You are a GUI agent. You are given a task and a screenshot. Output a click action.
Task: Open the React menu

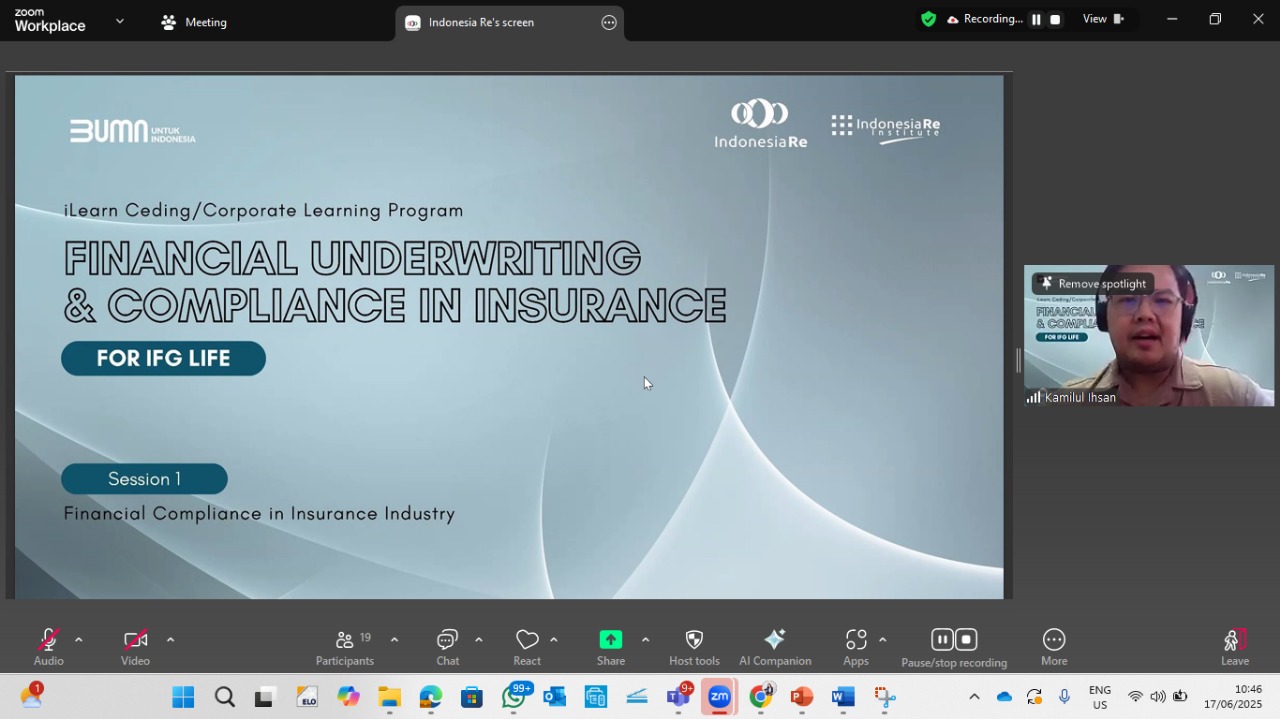527,647
